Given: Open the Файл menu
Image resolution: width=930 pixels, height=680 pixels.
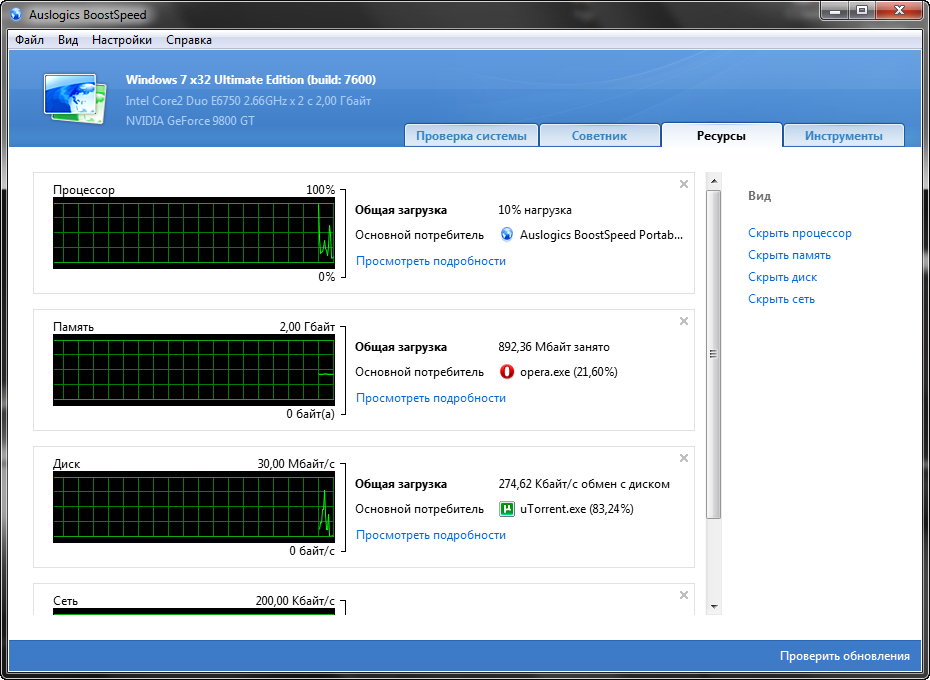Looking at the screenshot, I should tap(30, 40).
